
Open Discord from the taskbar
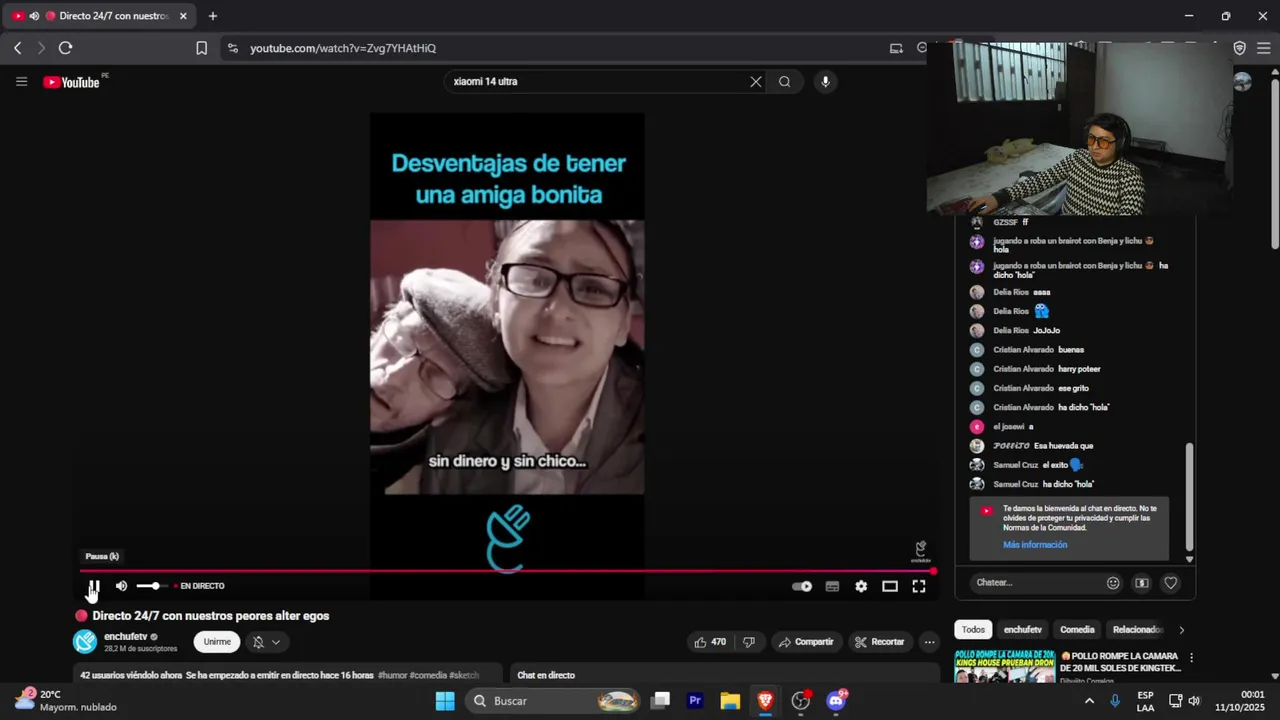pos(836,701)
